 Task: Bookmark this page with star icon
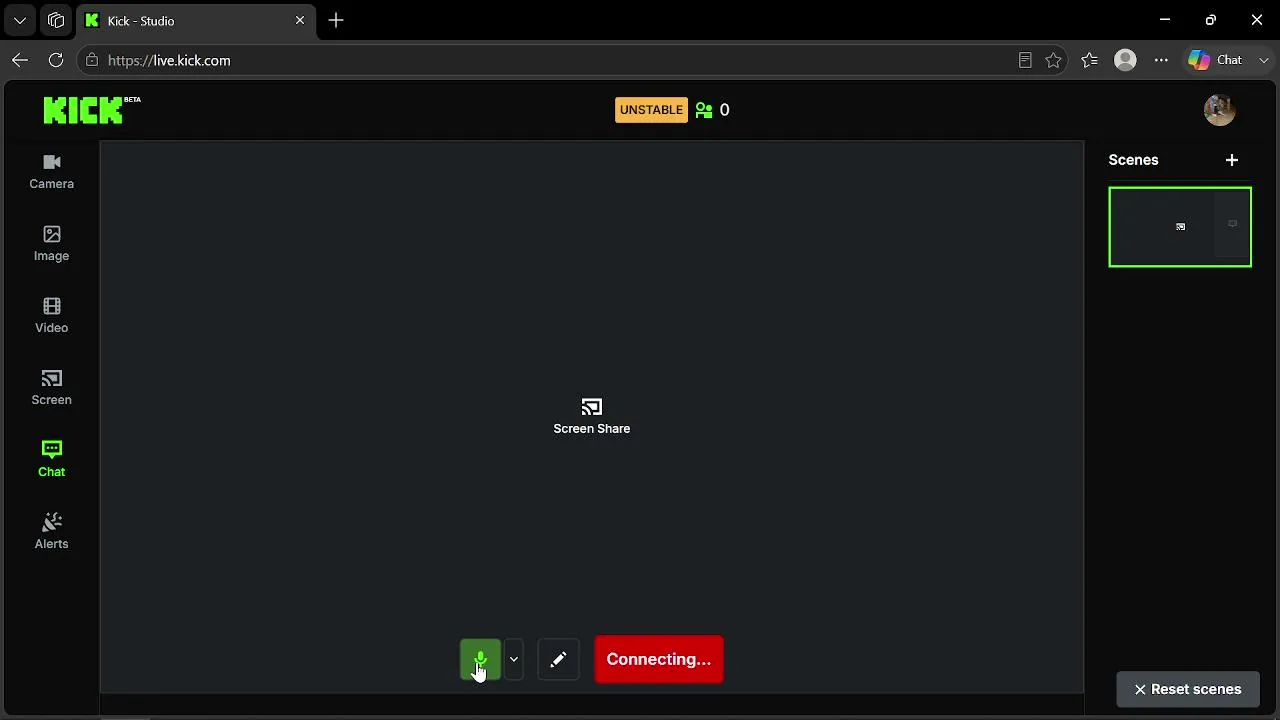coord(1053,60)
